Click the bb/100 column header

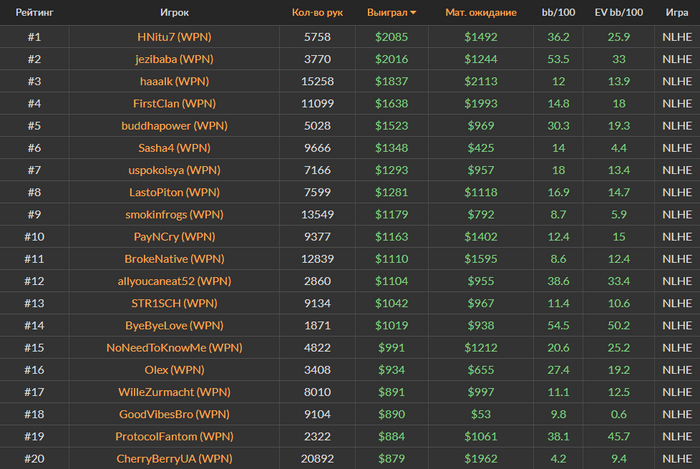coord(558,12)
